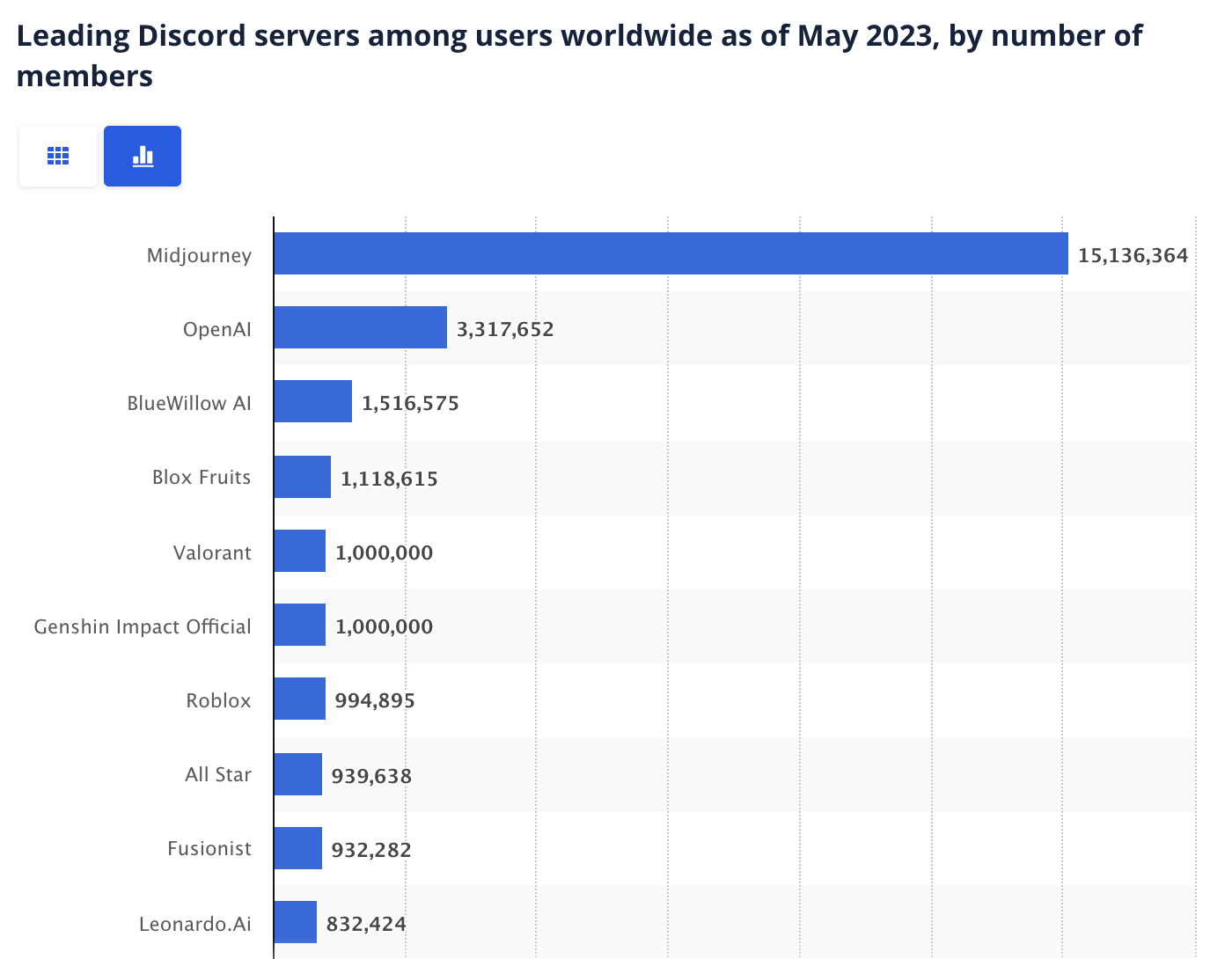Click the Leonardo.Ai axis label

click(x=195, y=924)
